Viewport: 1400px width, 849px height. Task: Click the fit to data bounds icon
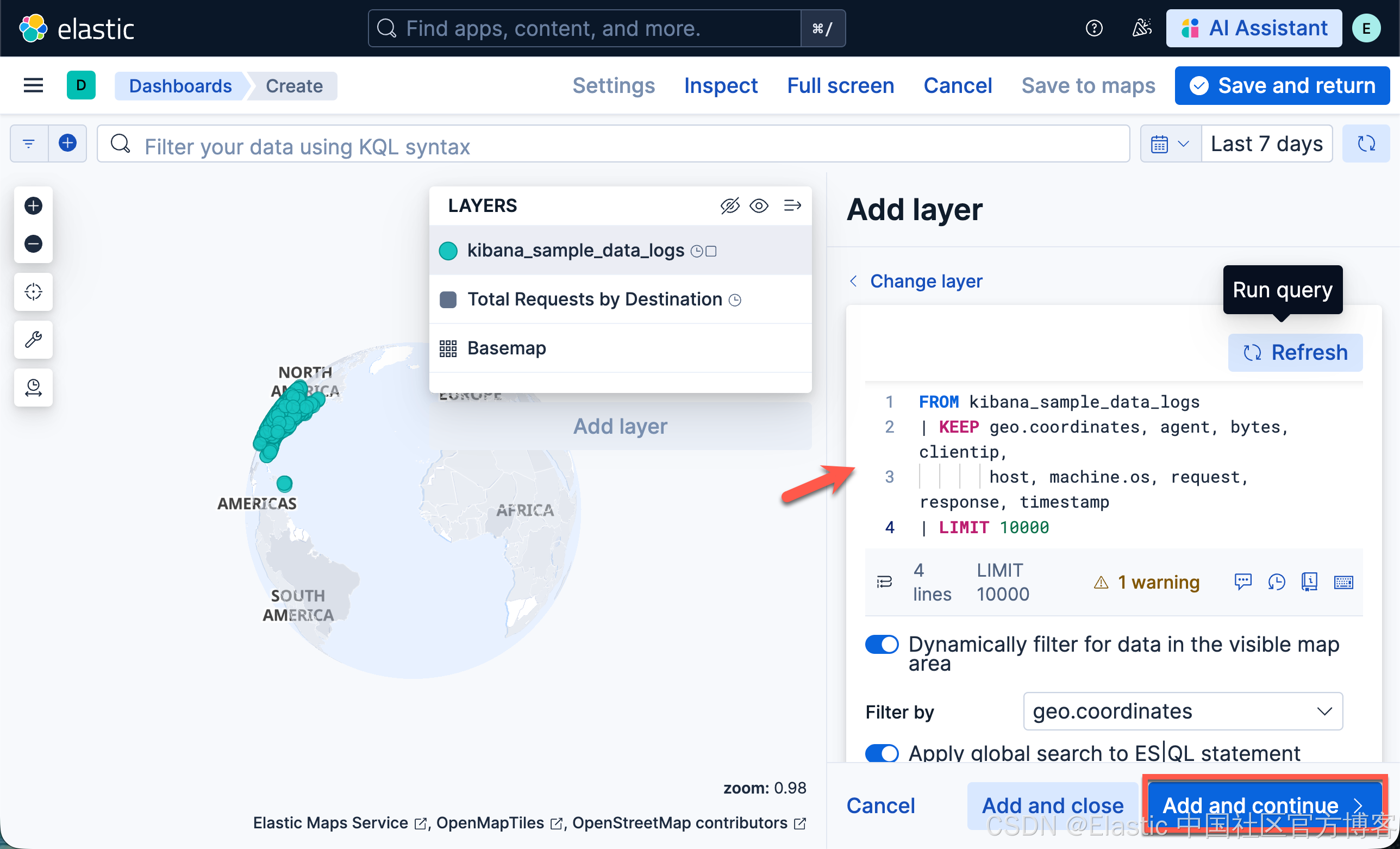[33, 291]
